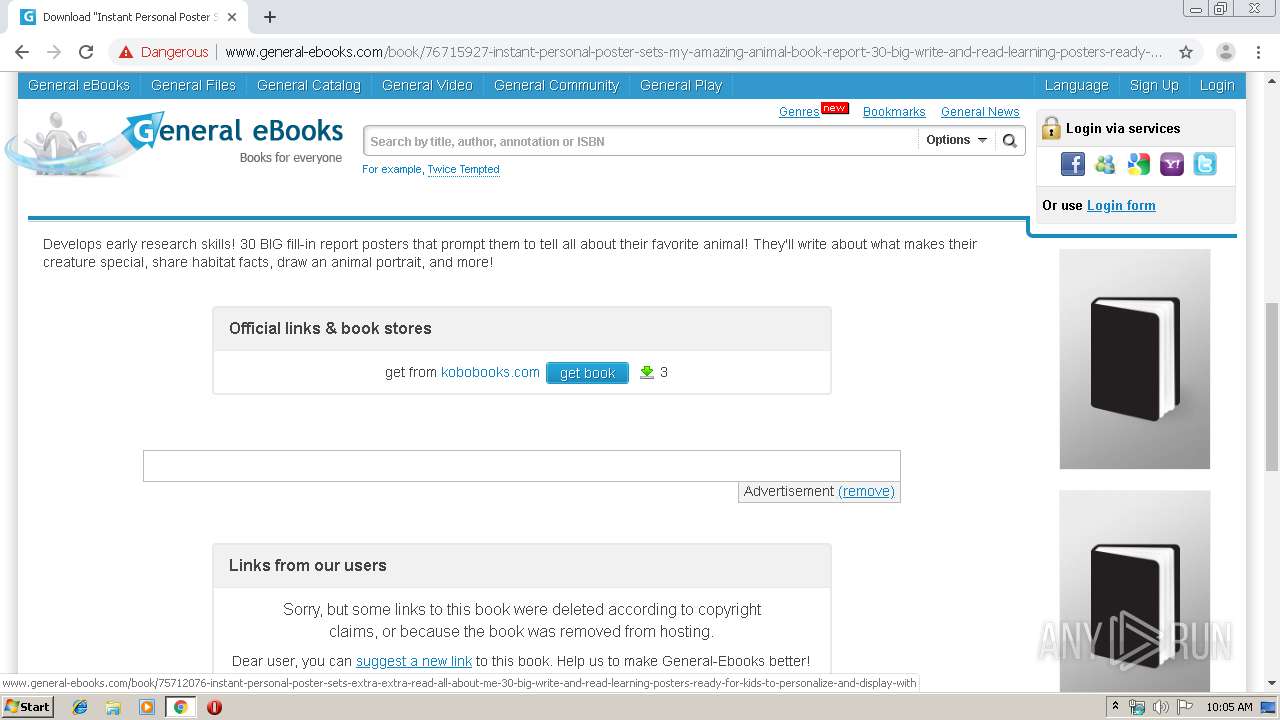Open a new browser tab
1280x720 pixels.
click(270, 17)
